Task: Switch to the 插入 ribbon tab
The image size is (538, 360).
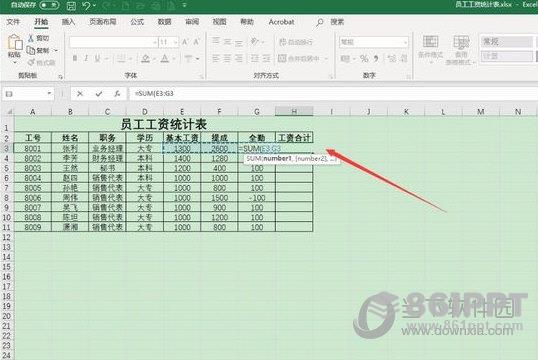Action: coord(68,22)
